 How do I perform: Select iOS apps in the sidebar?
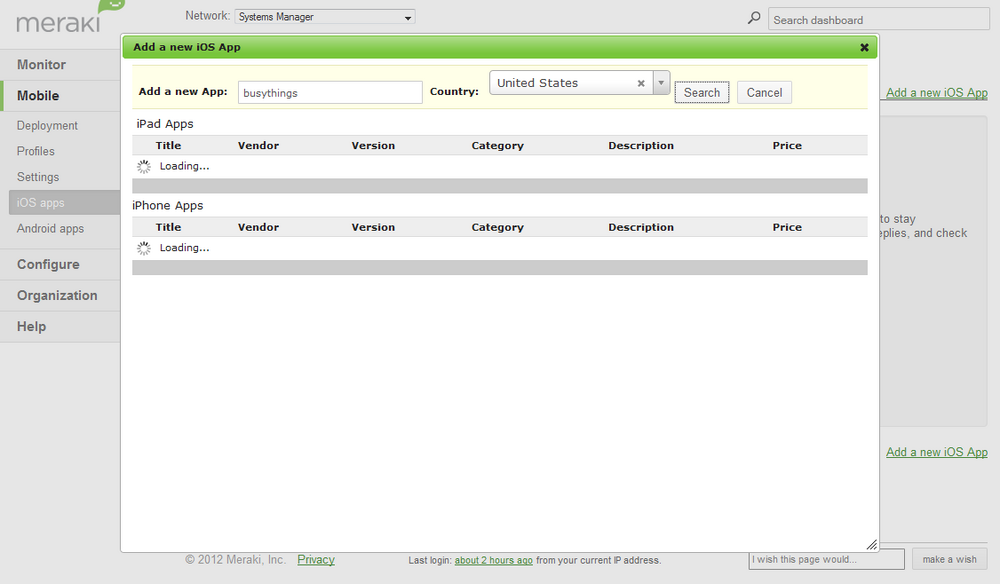pos(64,202)
